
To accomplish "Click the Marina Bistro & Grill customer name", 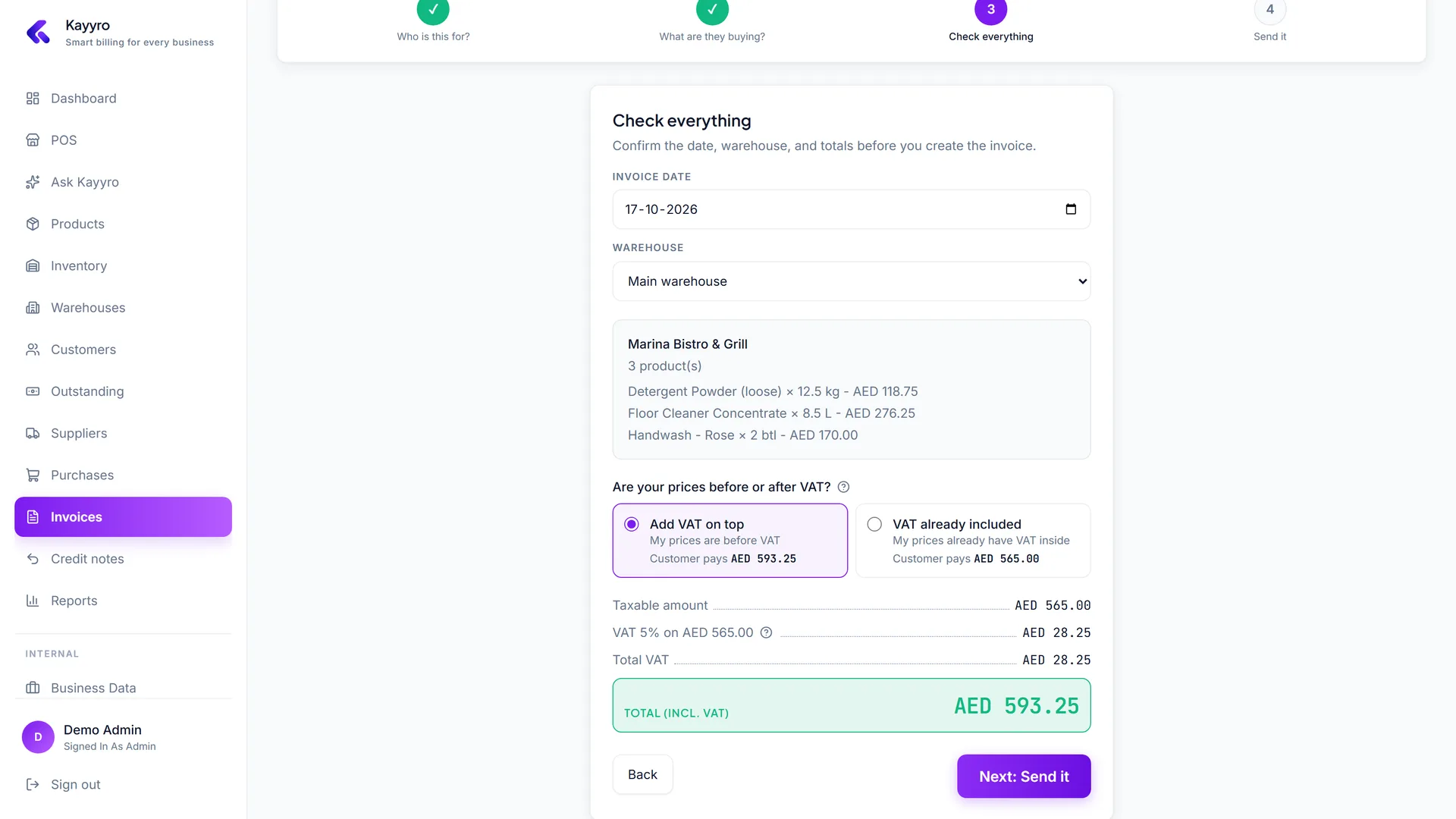I will pyautogui.click(x=688, y=344).
